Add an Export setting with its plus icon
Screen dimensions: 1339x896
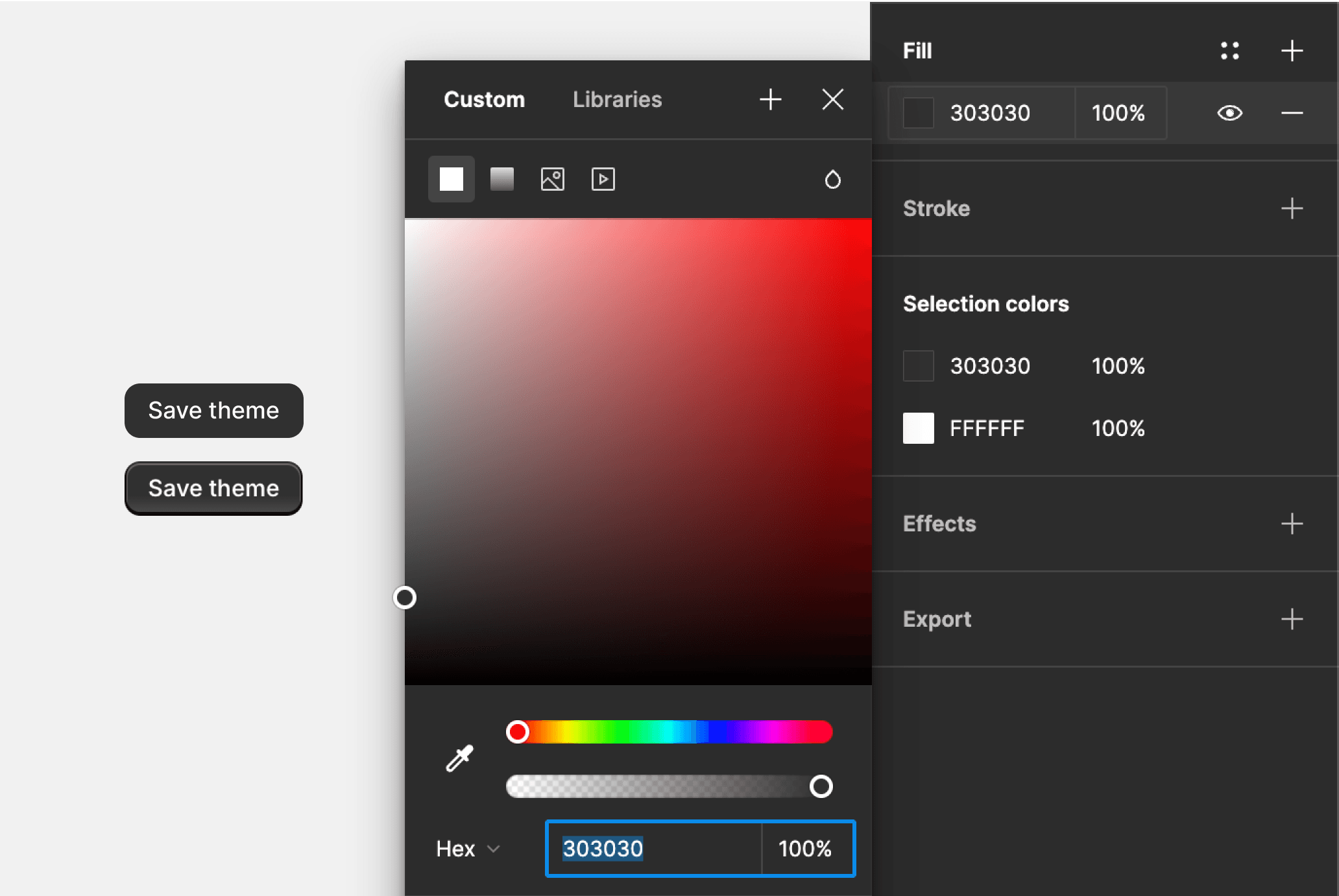coord(1292,619)
